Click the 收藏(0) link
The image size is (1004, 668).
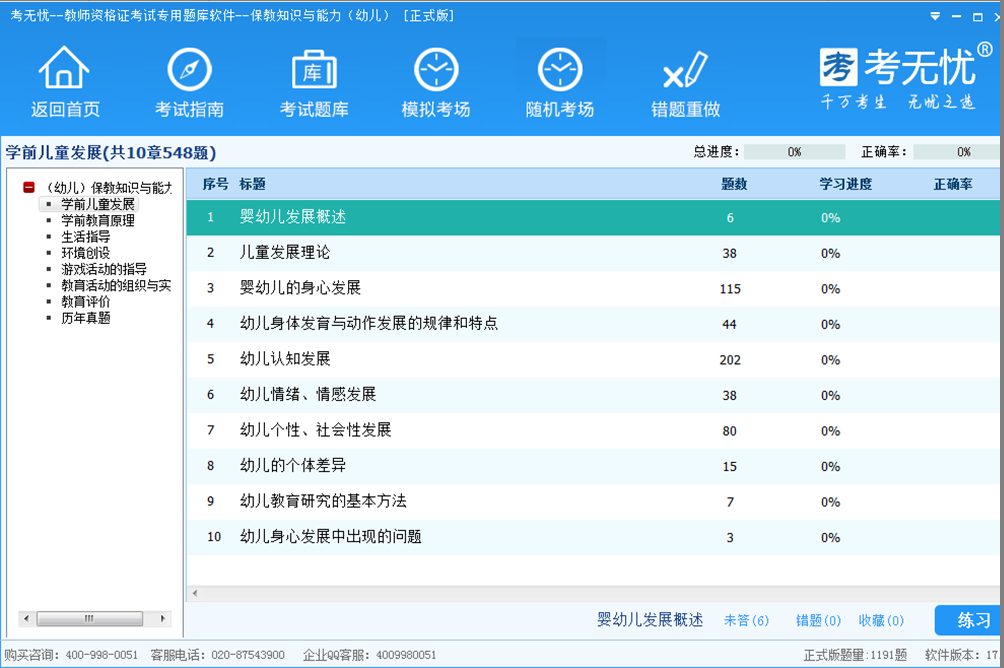point(881,621)
